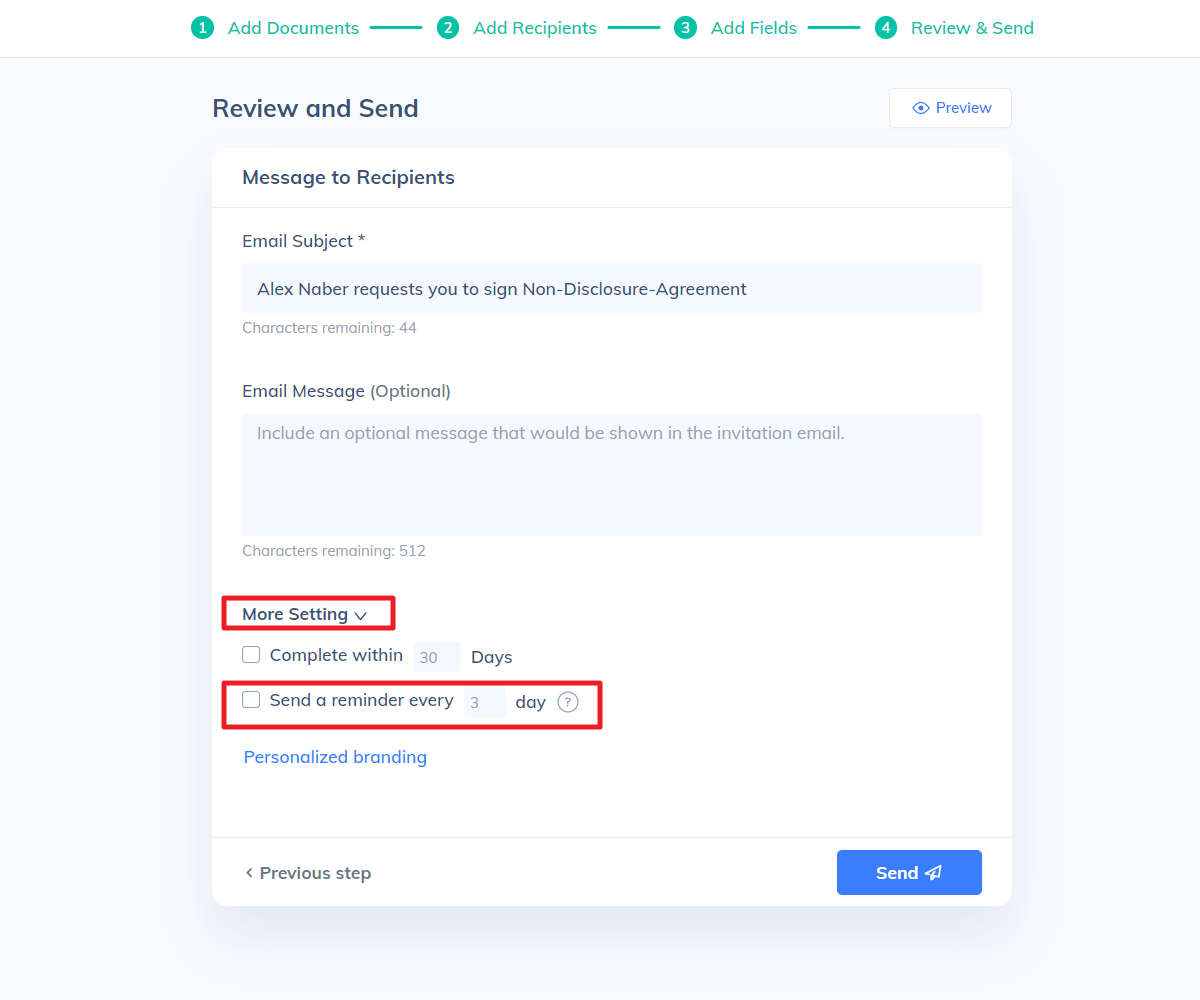Open Personalized branding
Image resolution: width=1200 pixels, height=1000 pixels.
tap(335, 757)
